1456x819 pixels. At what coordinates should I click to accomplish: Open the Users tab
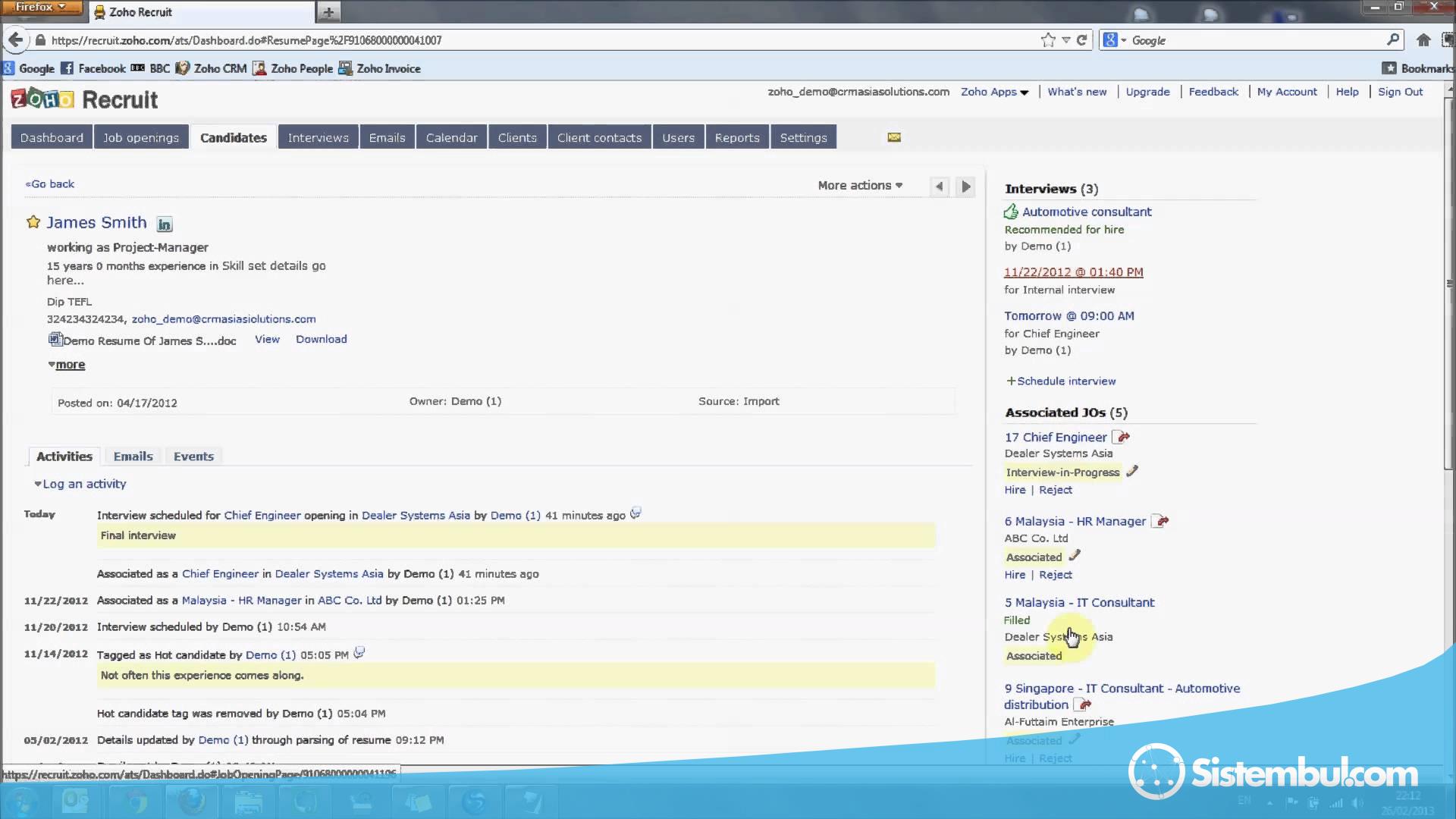click(678, 137)
